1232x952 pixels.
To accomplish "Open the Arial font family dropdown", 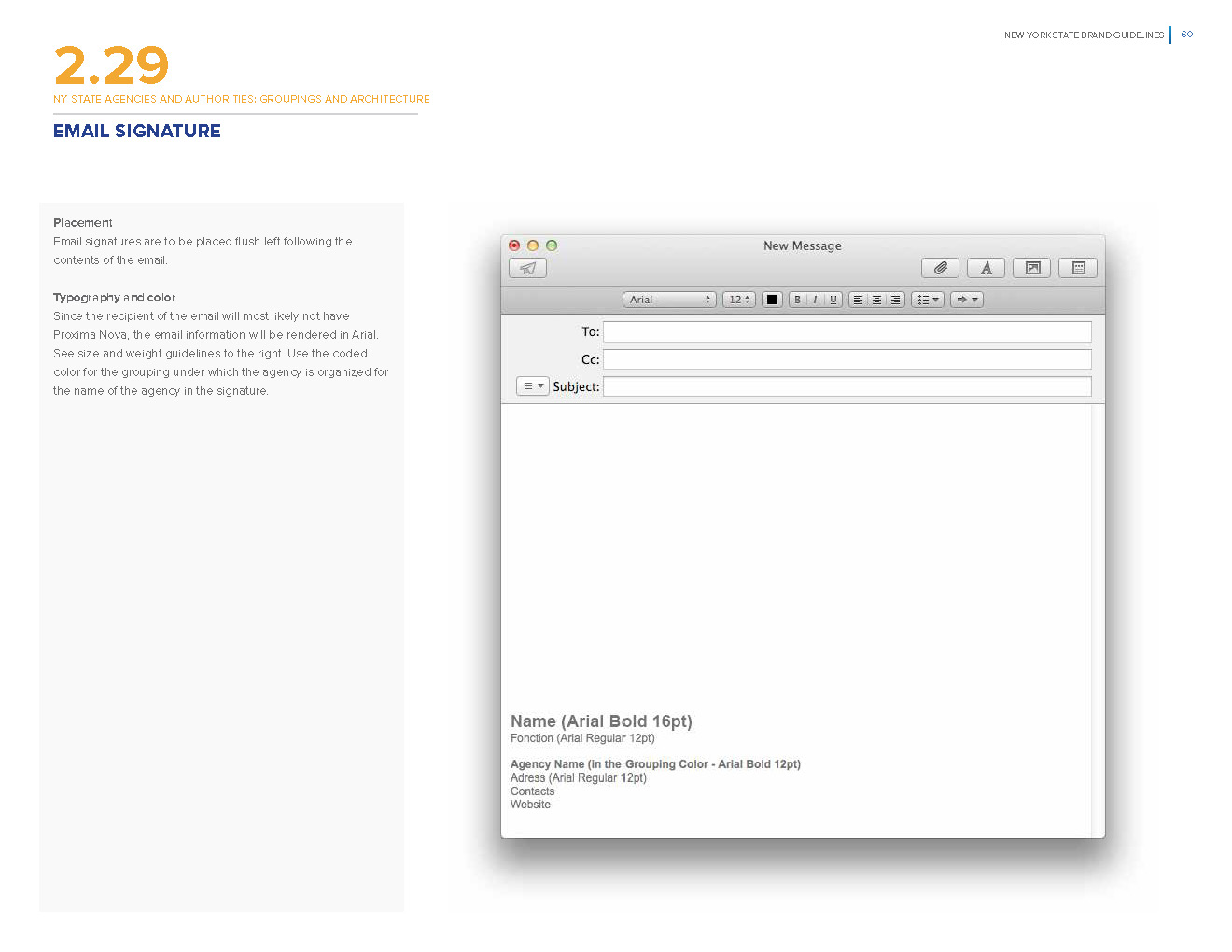I will pos(669,300).
